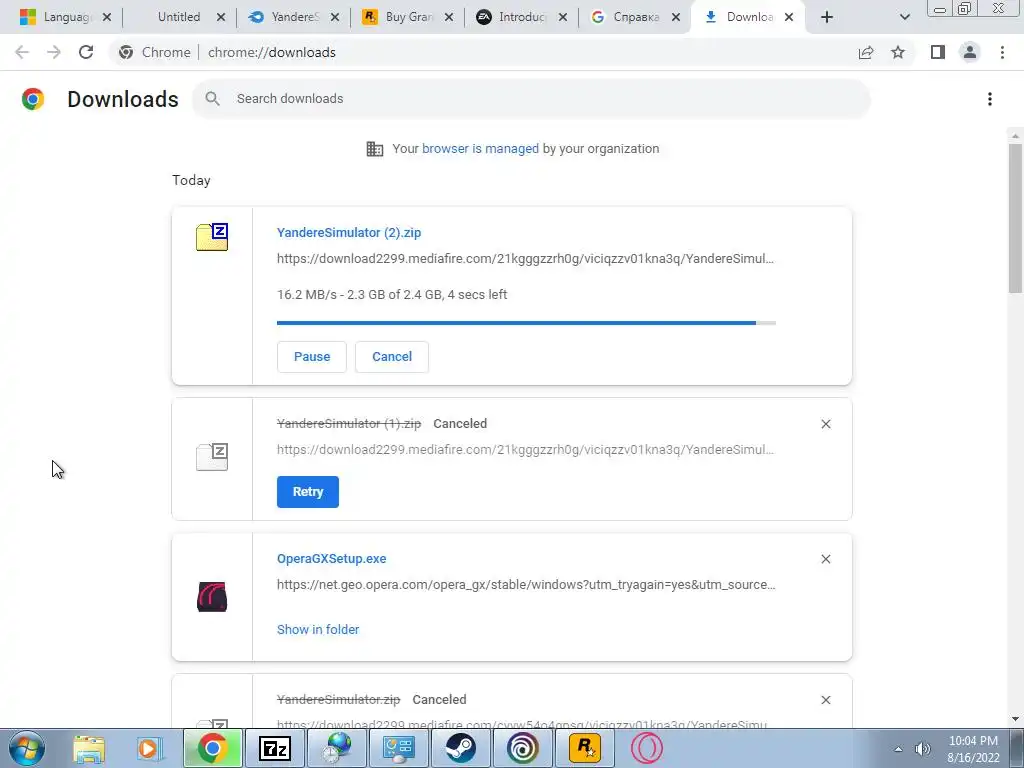Open Chrome's three-dot main menu
Screen dimensions: 1024x768
1002,52
